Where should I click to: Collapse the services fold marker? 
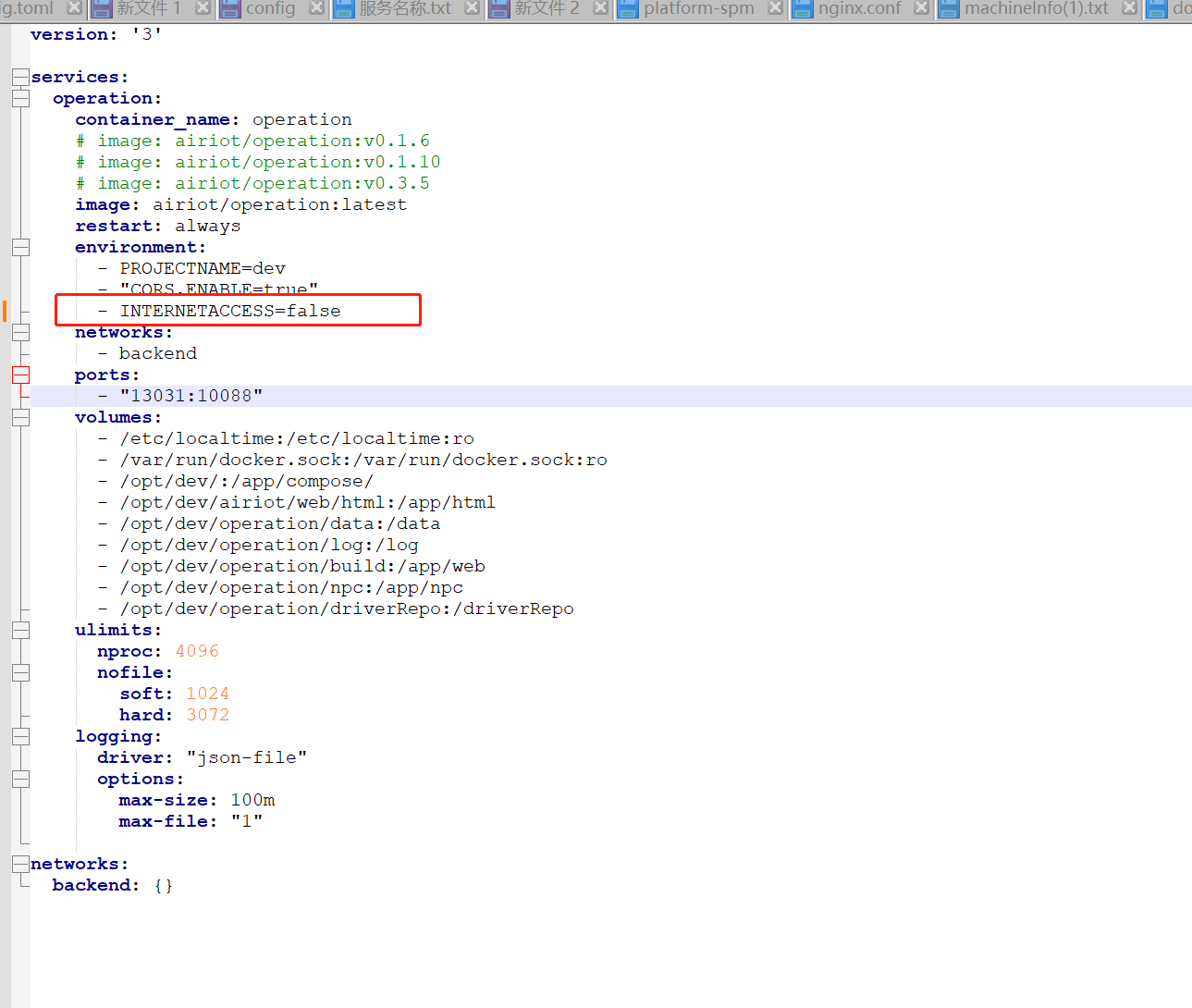coord(20,77)
